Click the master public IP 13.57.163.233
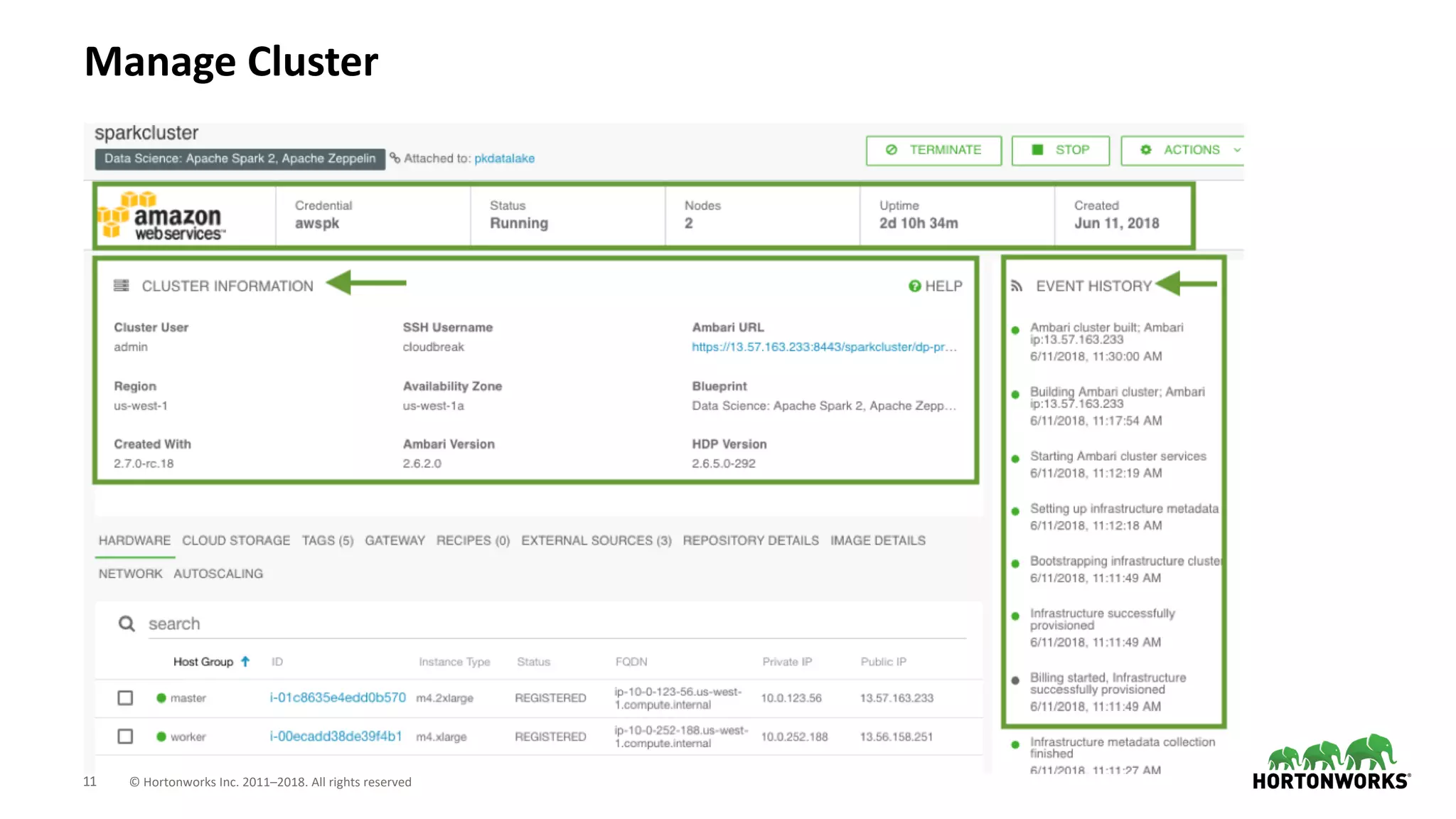 (896, 698)
